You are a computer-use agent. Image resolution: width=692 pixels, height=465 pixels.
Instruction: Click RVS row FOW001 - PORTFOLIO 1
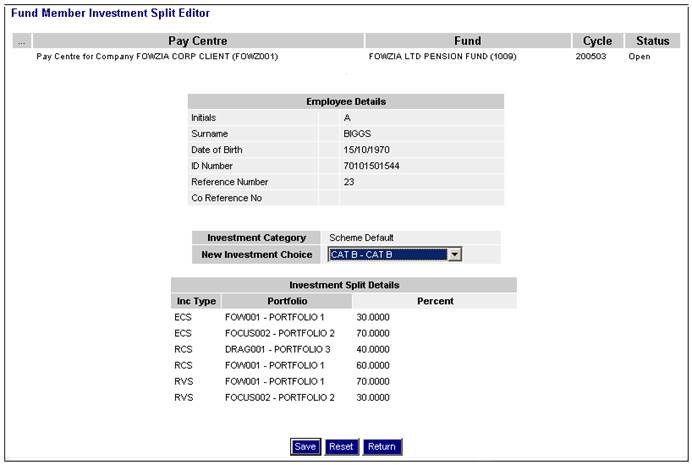click(x=275, y=382)
